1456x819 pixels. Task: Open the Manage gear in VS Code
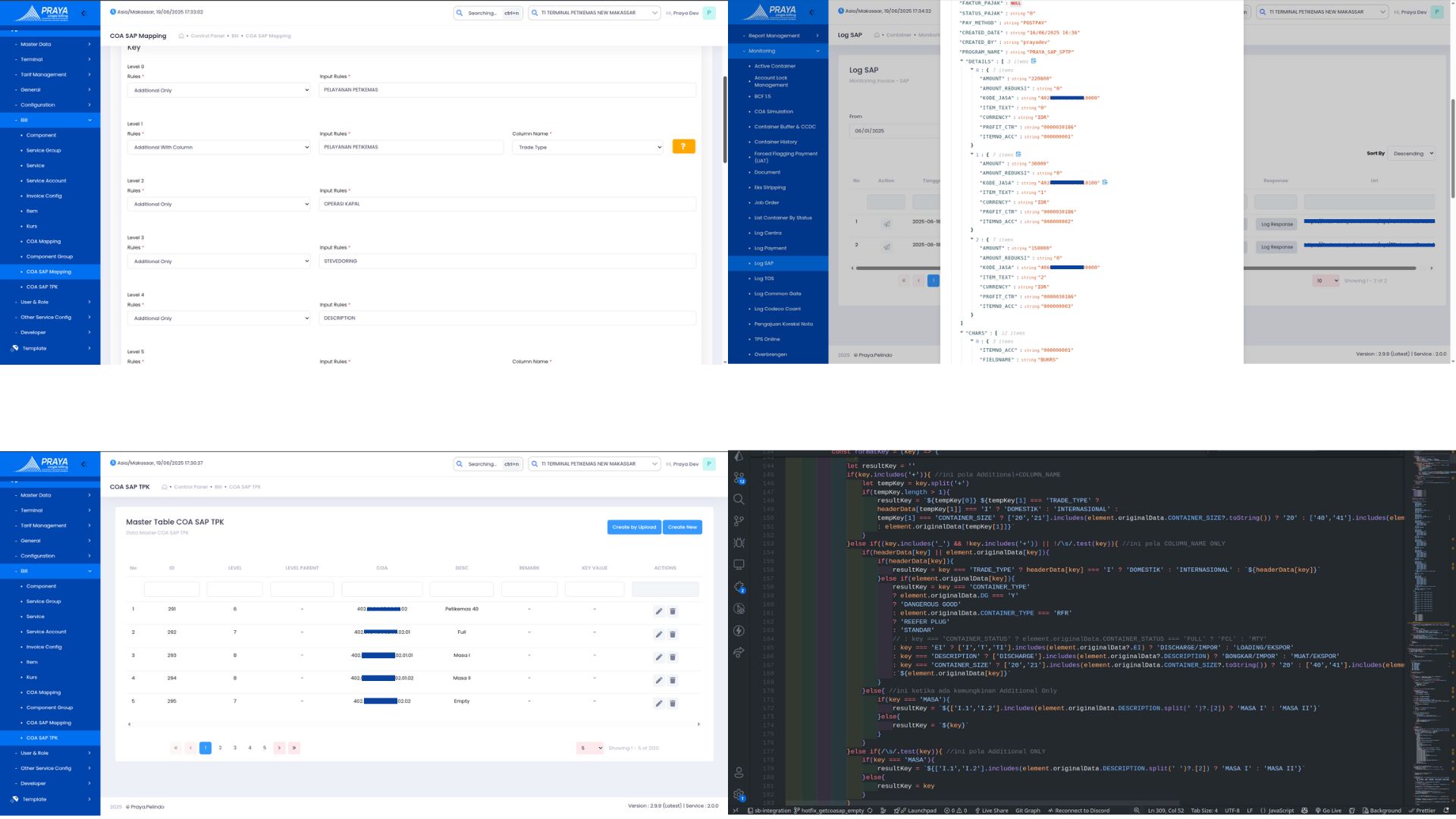pyautogui.click(x=739, y=795)
